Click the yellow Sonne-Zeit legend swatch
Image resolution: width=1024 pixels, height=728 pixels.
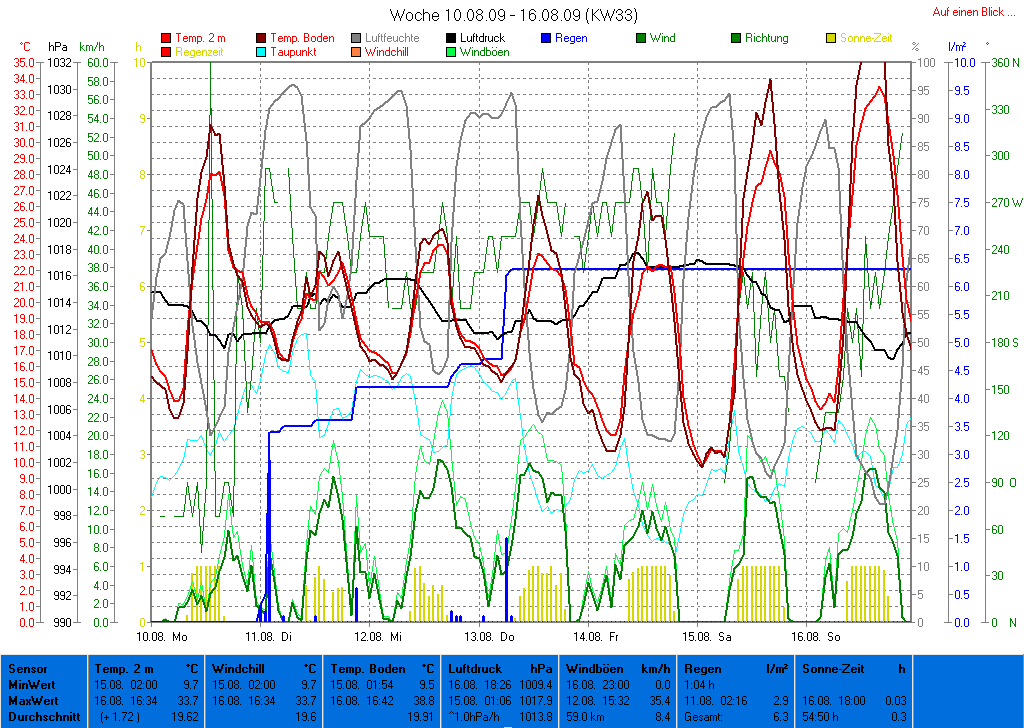coord(831,38)
